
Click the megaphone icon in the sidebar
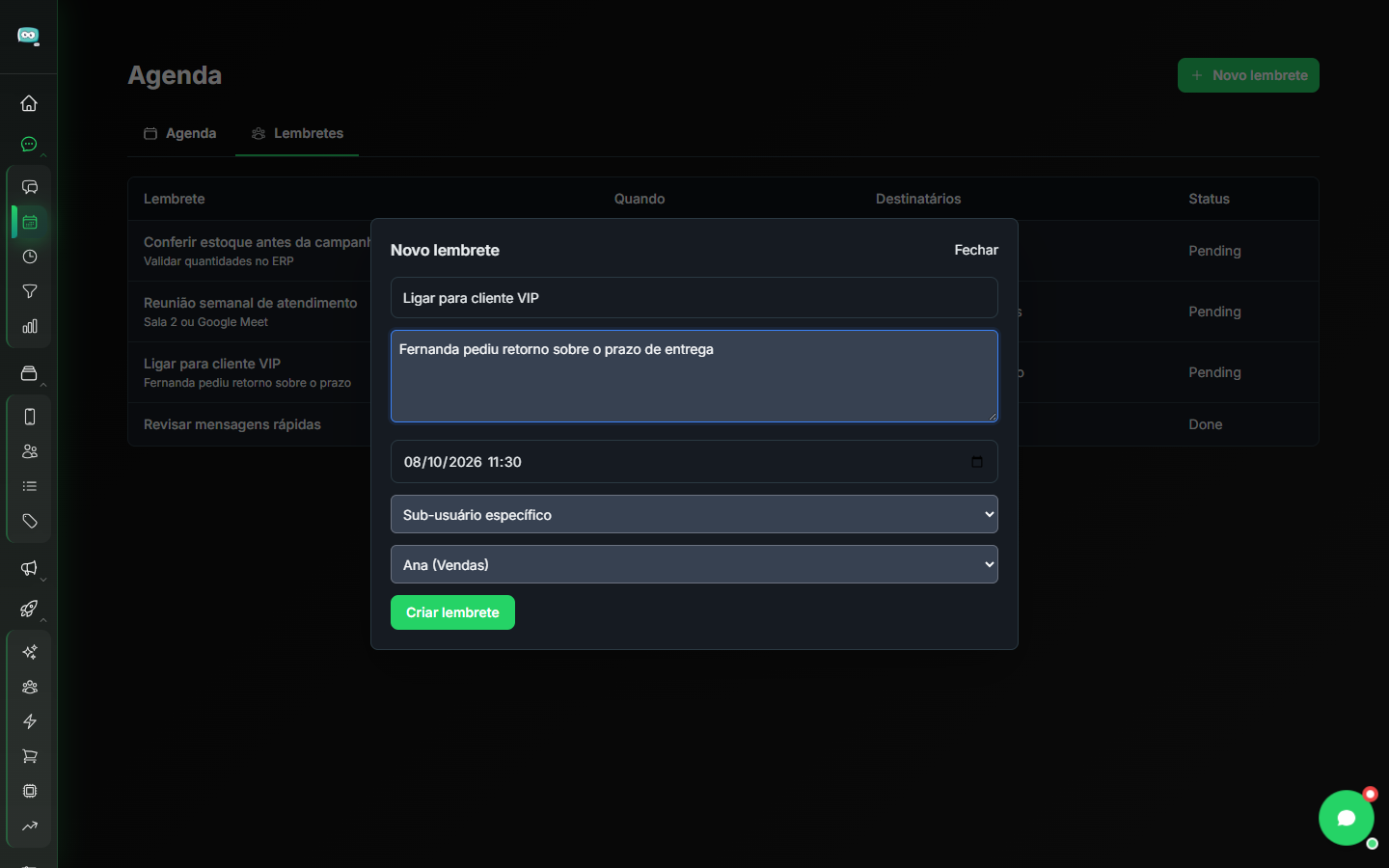(29, 568)
